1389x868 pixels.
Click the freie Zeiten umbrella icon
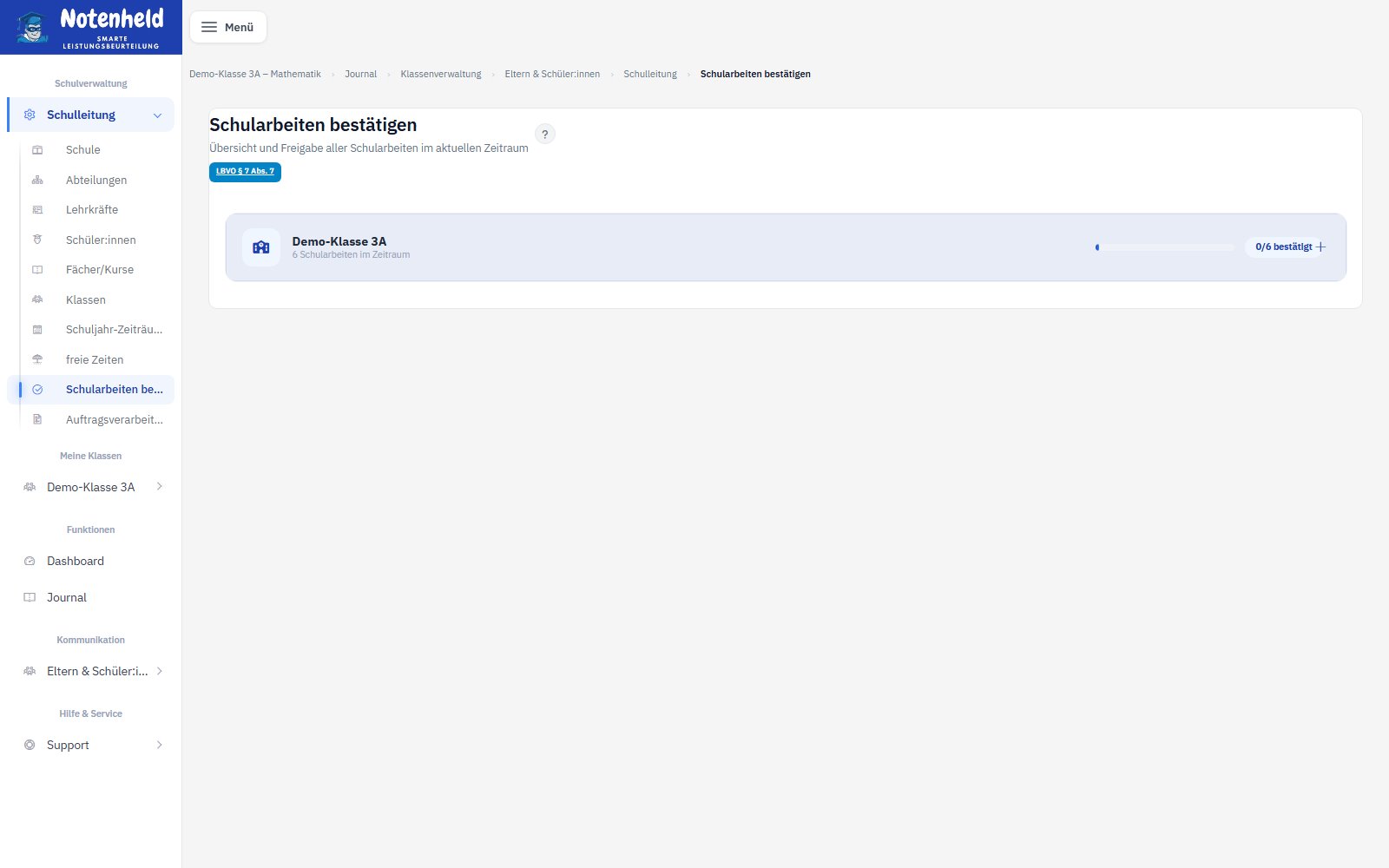(x=37, y=359)
